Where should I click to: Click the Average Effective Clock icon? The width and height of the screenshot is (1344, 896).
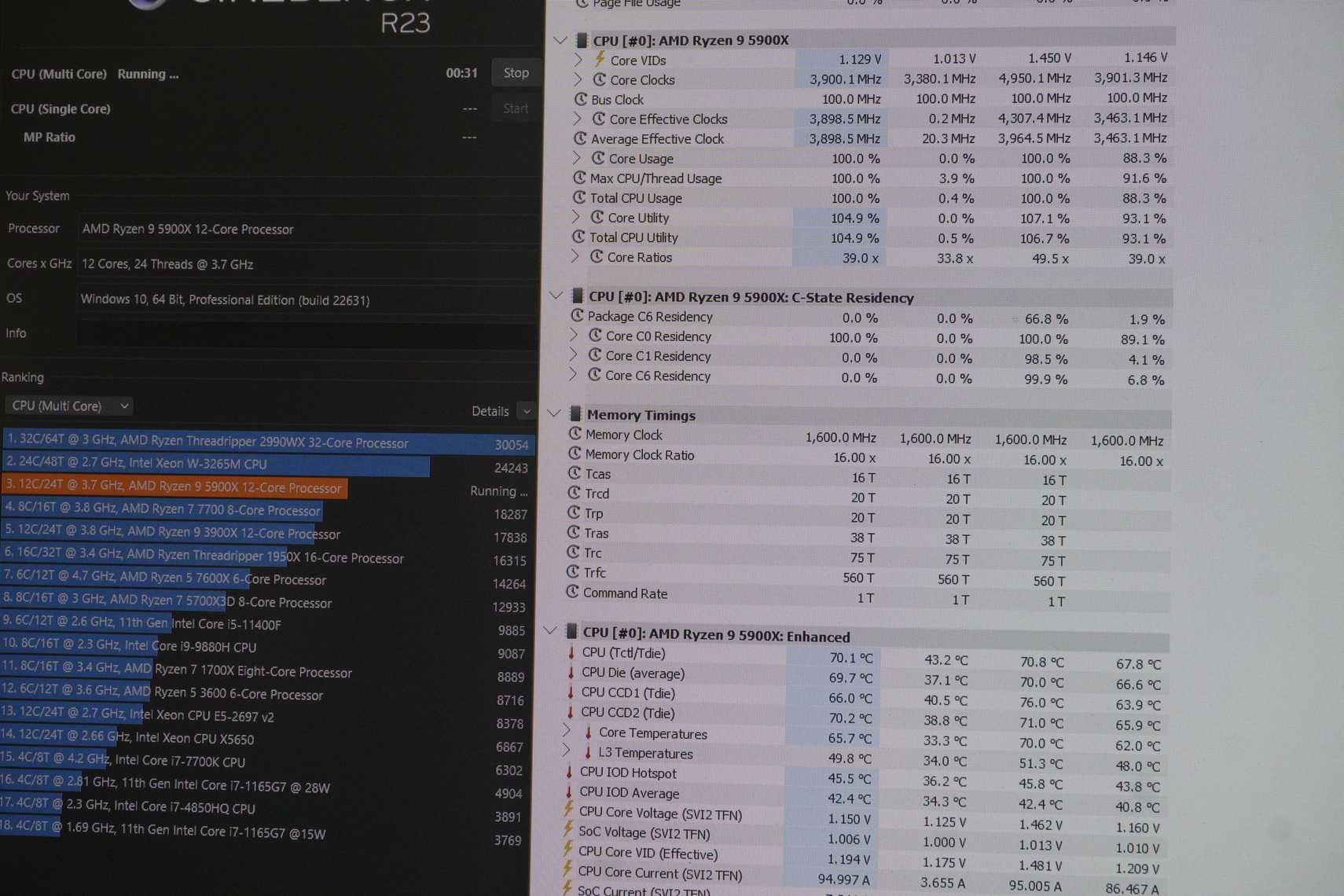click(580, 138)
